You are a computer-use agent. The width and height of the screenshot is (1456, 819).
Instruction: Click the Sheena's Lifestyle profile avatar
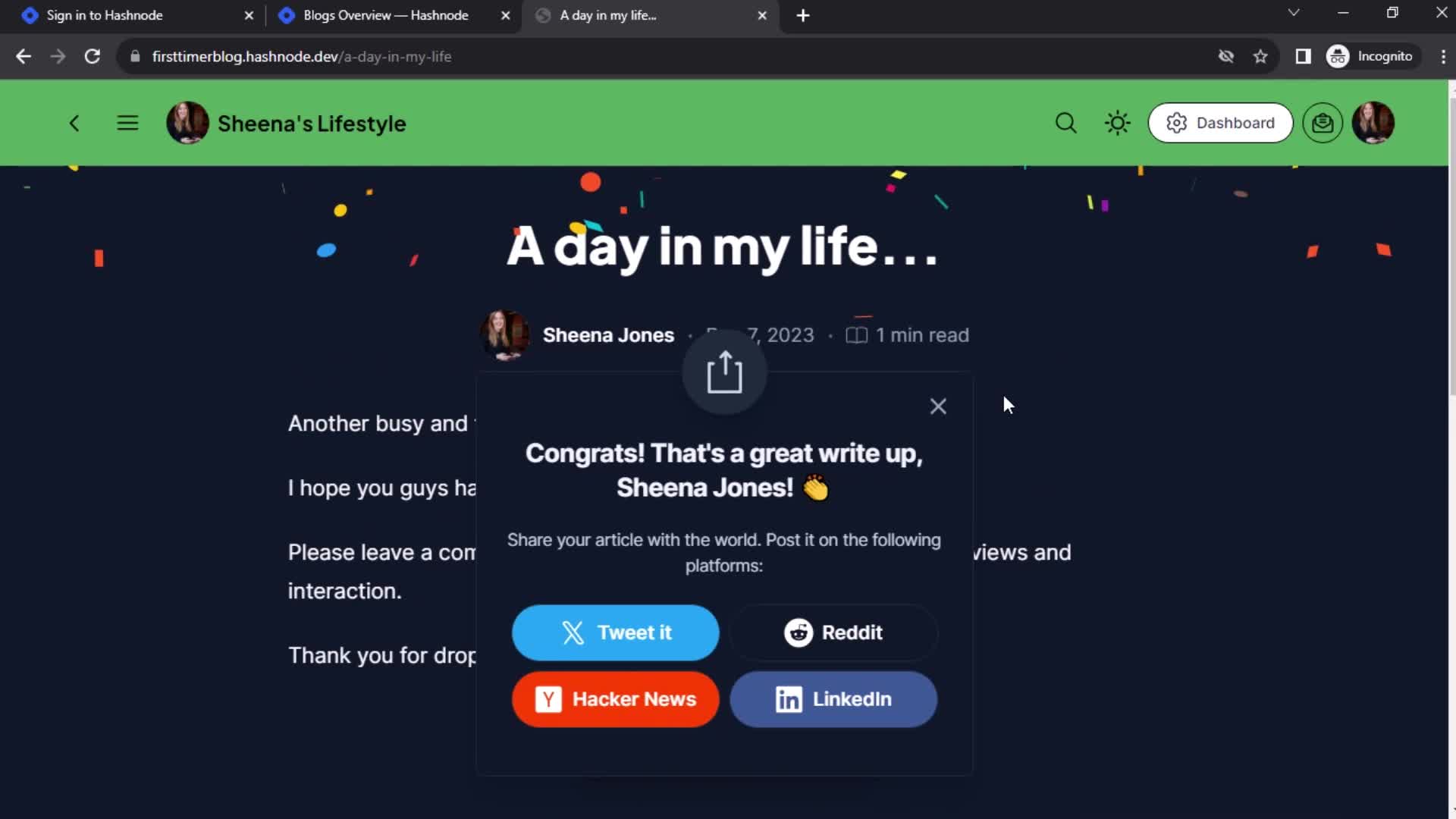point(187,122)
